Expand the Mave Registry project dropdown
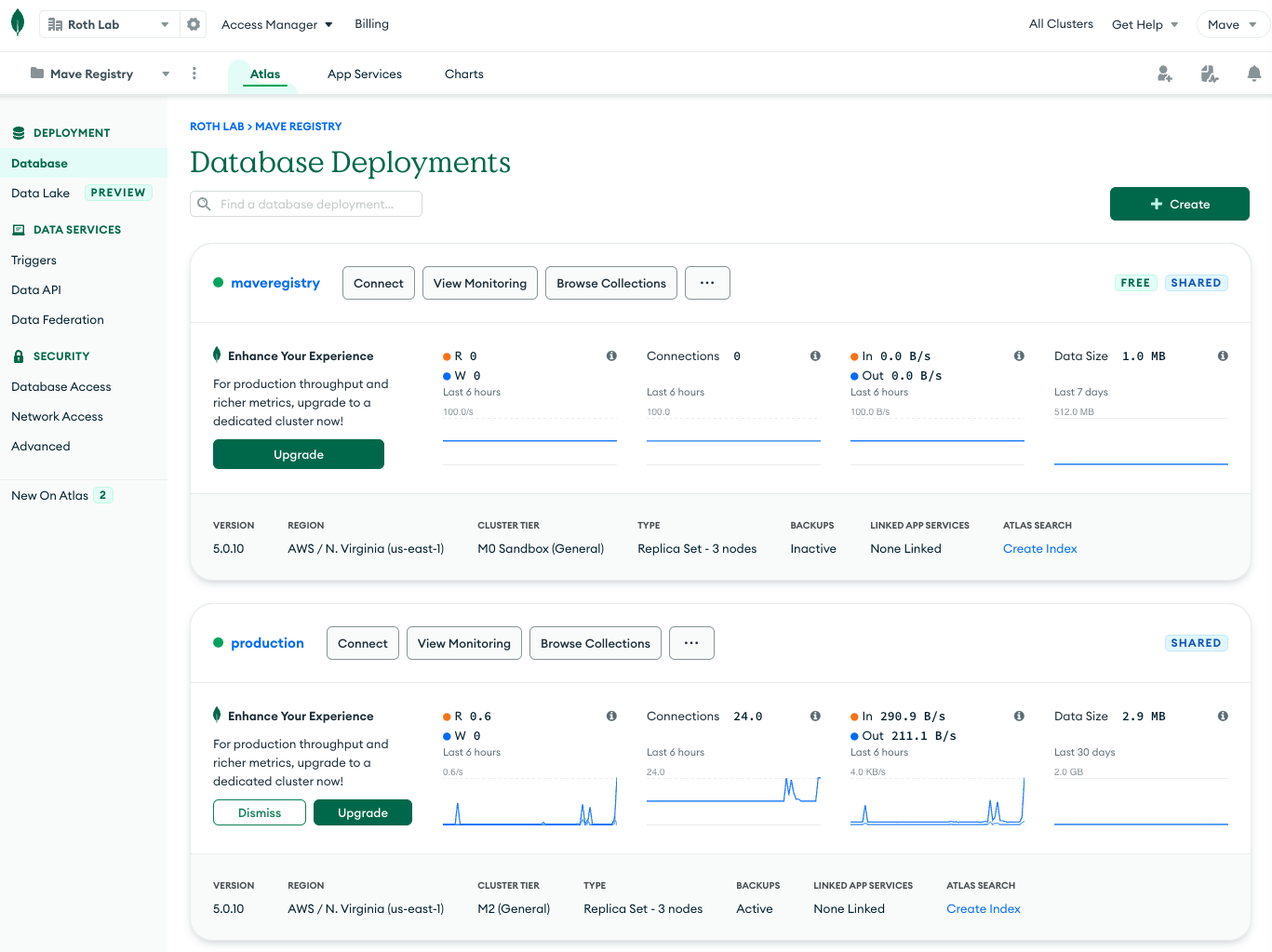Viewport: 1272px width, 952px height. pyautogui.click(x=166, y=74)
